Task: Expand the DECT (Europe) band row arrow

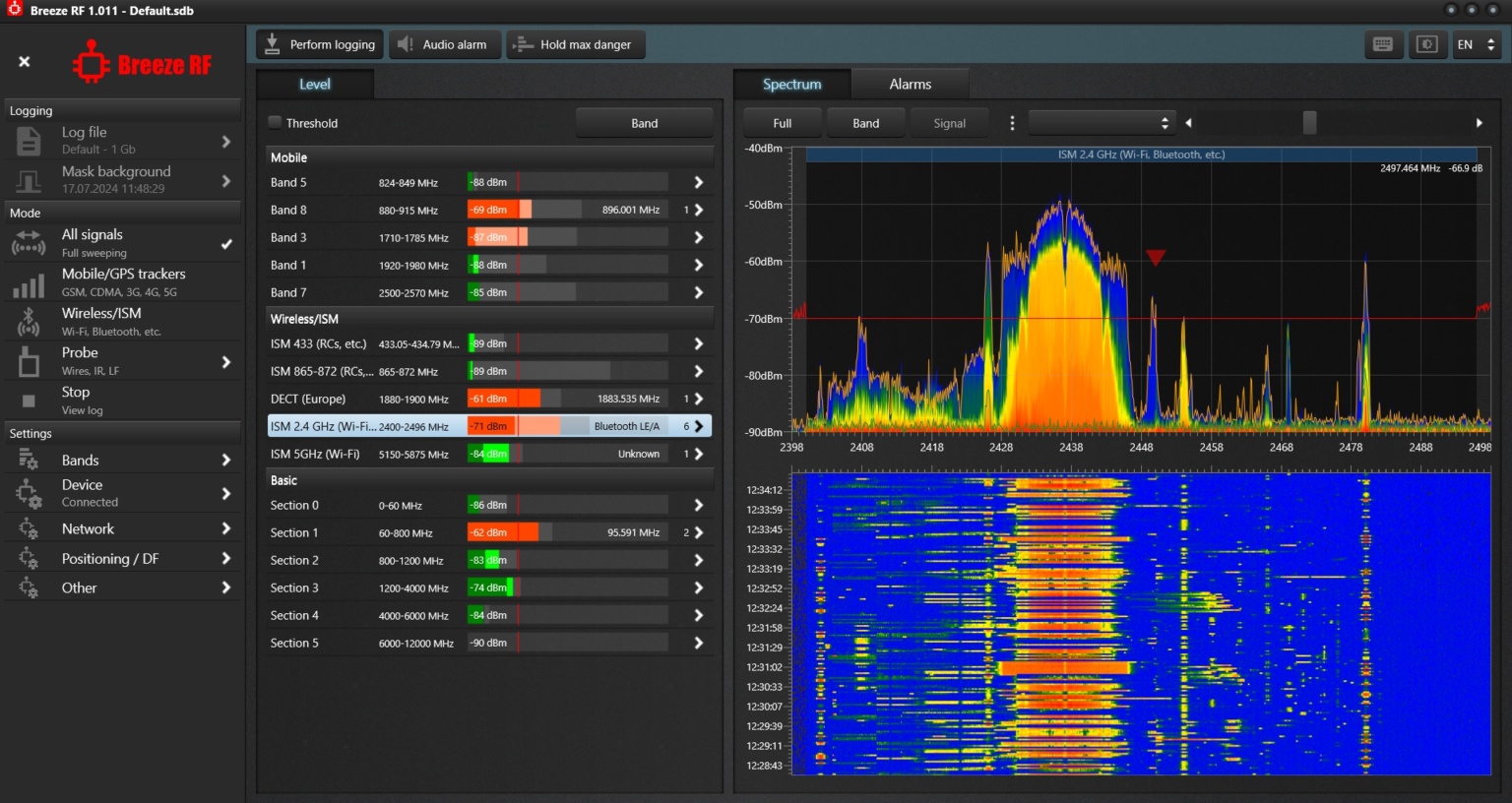Action: coord(698,399)
